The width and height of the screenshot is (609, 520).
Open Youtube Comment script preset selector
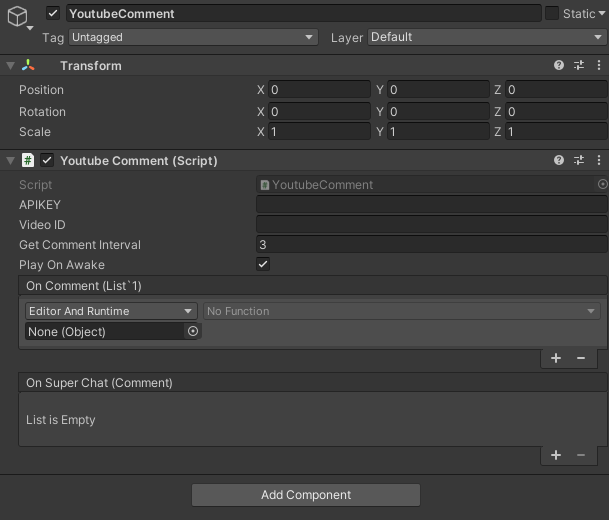(579, 160)
